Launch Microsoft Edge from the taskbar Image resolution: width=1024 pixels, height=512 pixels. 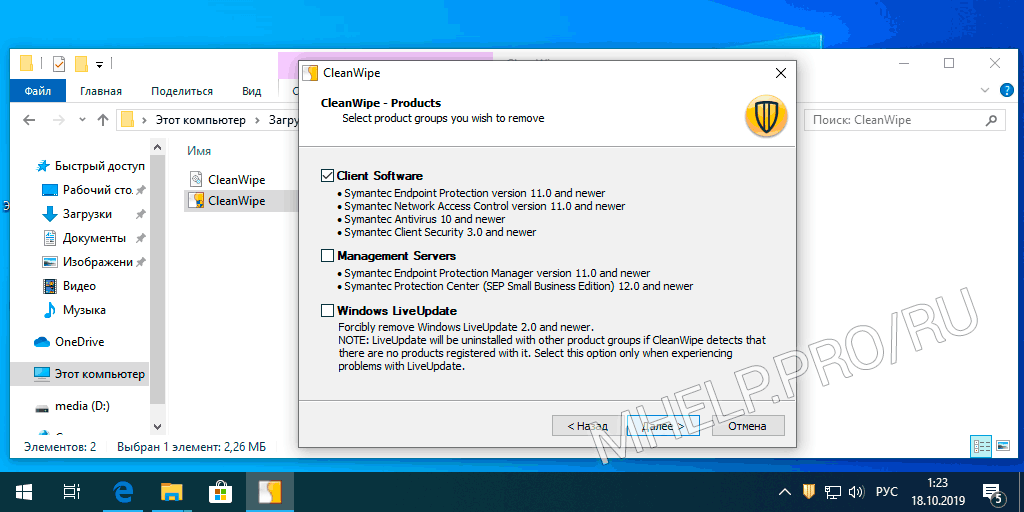[124, 491]
